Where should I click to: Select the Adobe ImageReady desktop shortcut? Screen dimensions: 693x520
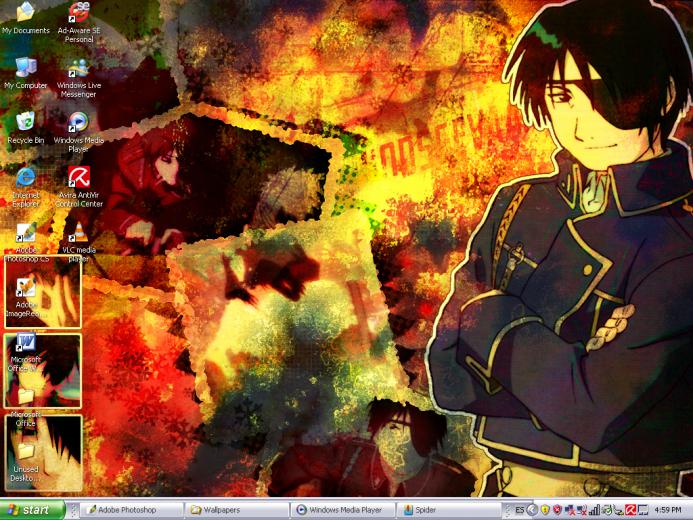26,297
